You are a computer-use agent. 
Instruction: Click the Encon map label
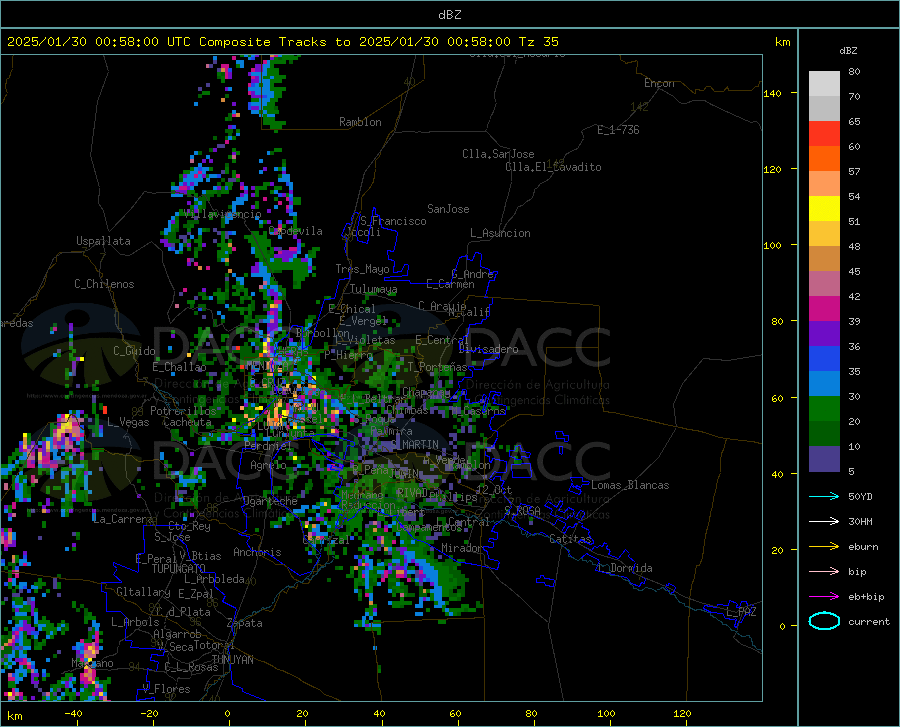click(659, 83)
